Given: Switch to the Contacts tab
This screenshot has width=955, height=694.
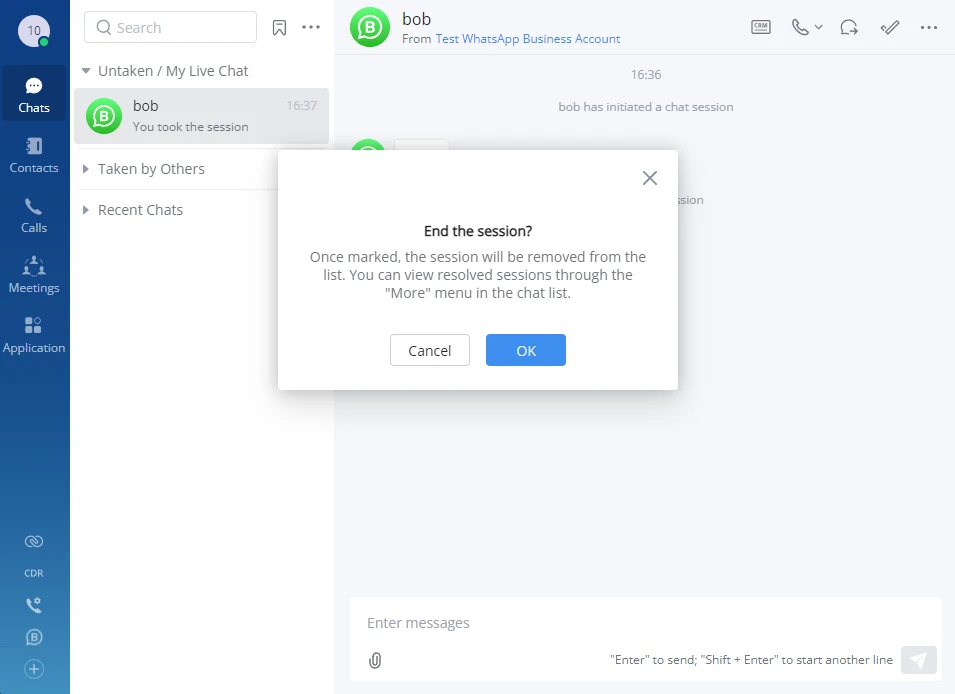Looking at the screenshot, I should (x=34, y=155).
